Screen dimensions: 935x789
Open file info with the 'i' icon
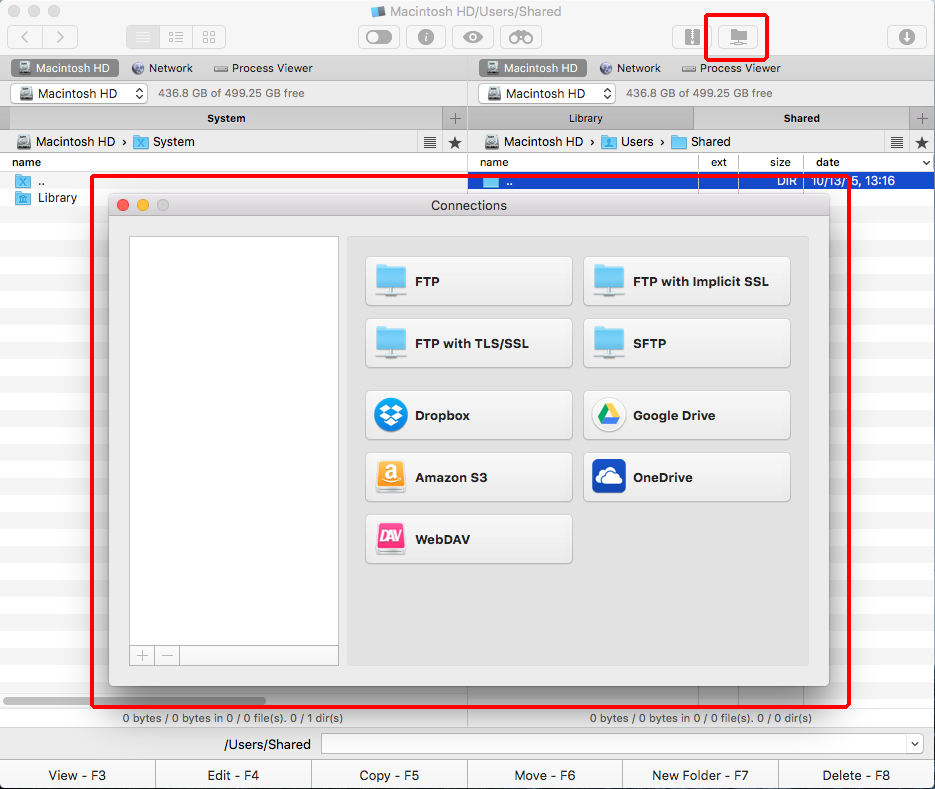tap(426, 37)
